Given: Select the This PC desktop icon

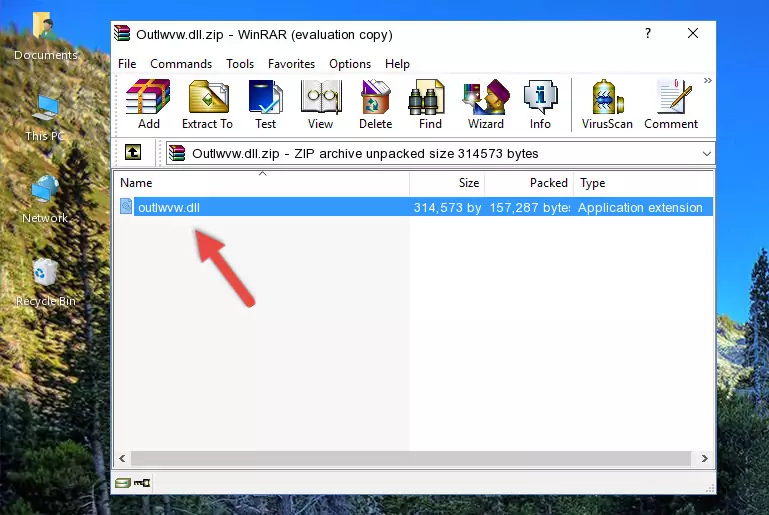Looking at the screenshot, I should 45,118.
